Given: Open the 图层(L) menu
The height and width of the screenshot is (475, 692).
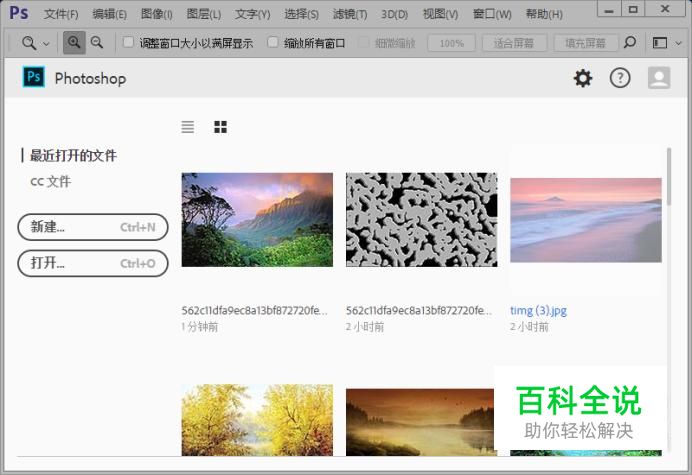Looking at the screenshot, I should tap(203, 15).
